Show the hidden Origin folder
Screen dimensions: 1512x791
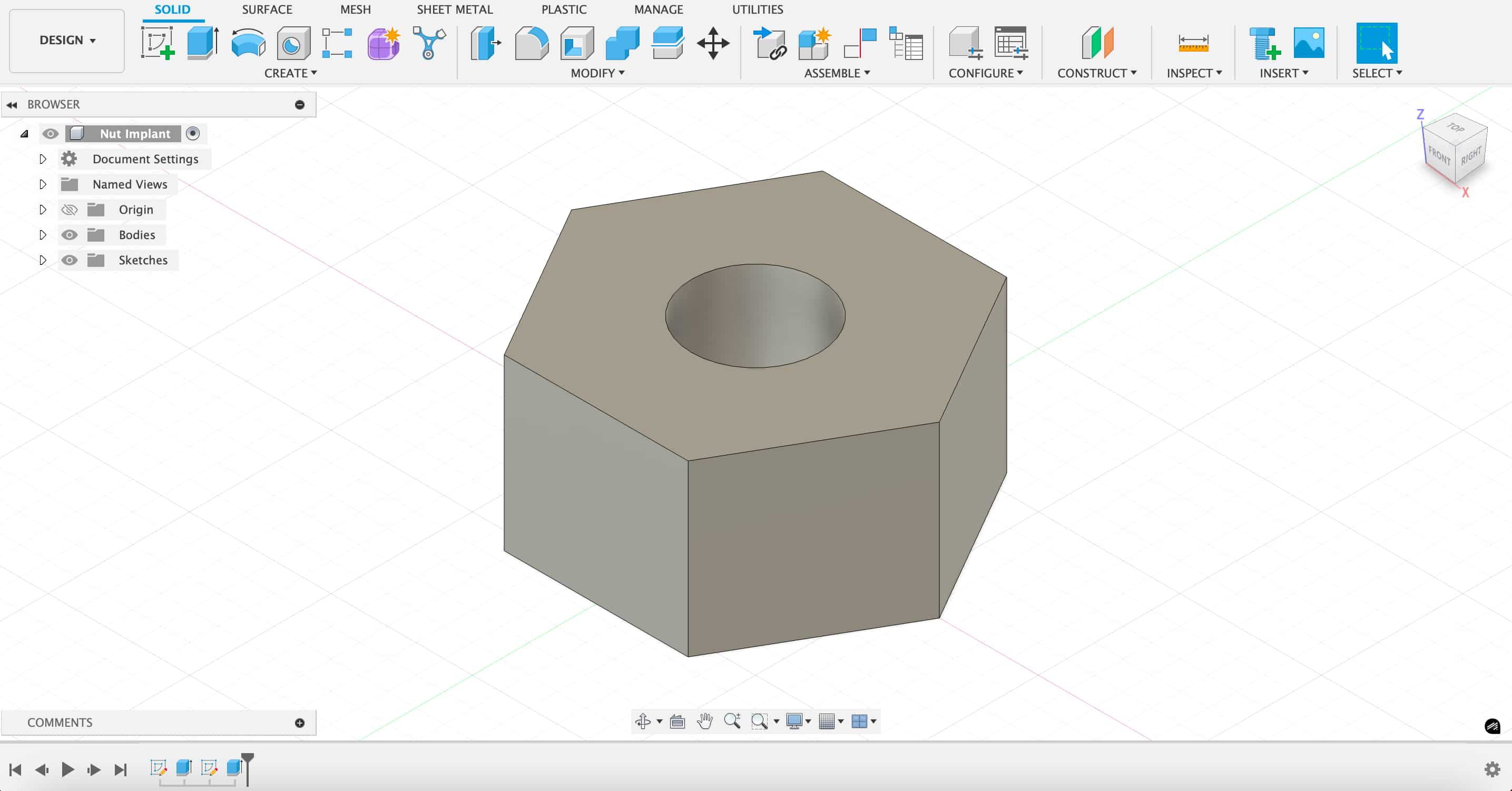(x=69, y=210)
